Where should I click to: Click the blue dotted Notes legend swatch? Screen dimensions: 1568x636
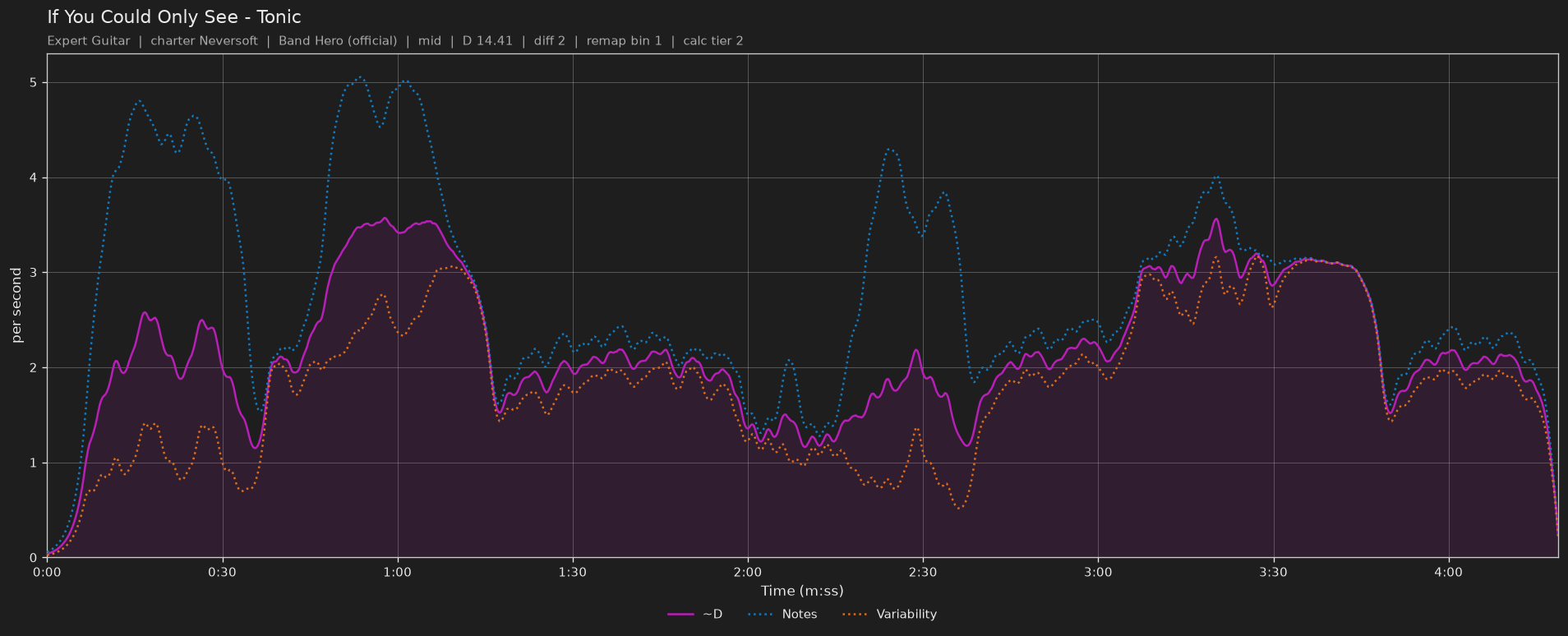coord(762,614)
